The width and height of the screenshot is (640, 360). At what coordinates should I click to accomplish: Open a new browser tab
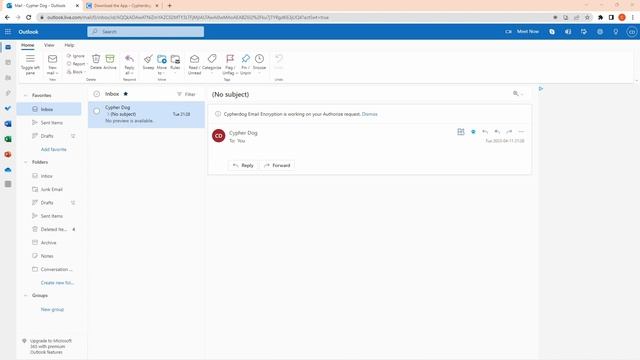[169, 6]
